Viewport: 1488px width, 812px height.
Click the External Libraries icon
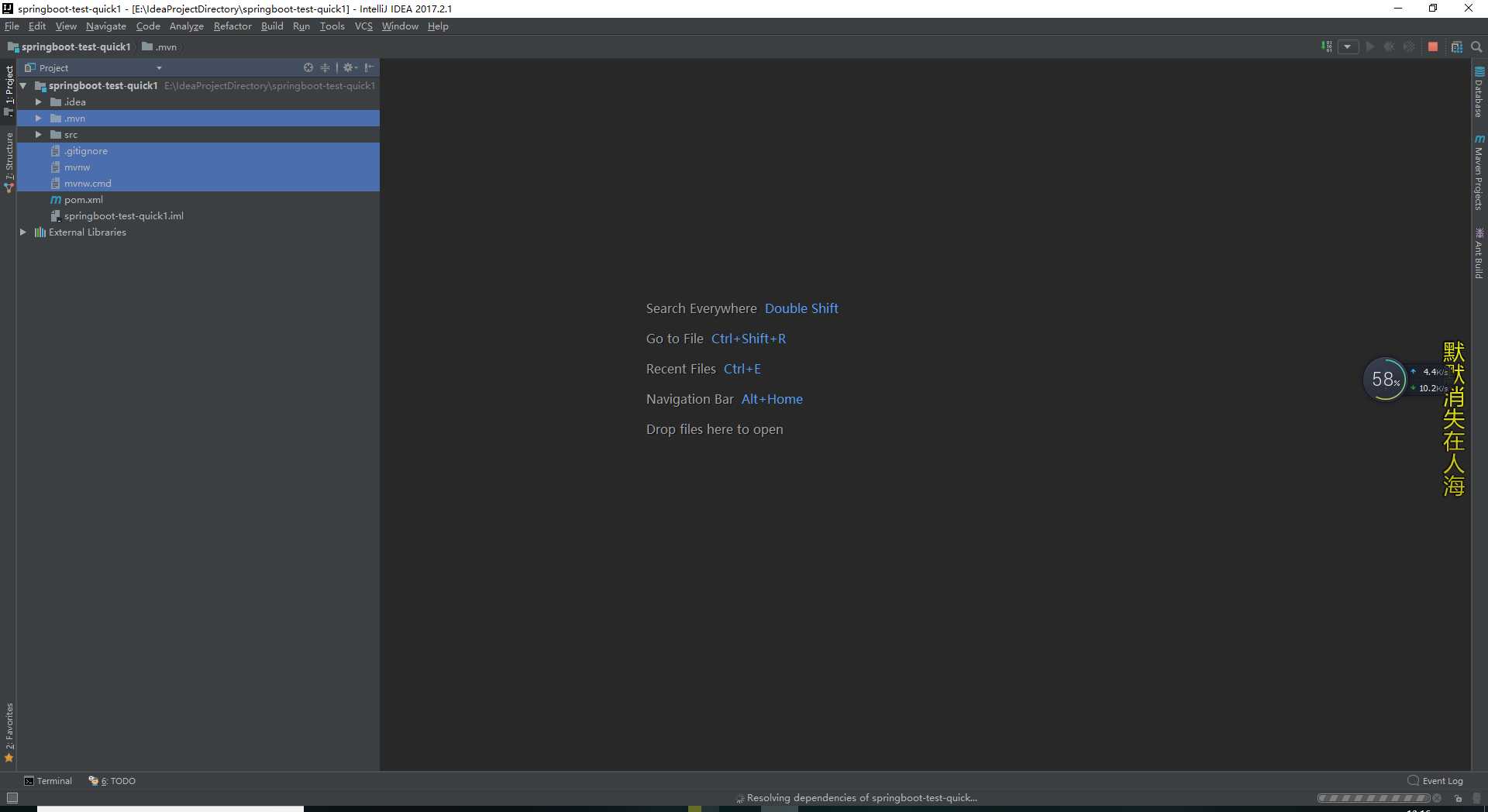[x=40, y=232]
